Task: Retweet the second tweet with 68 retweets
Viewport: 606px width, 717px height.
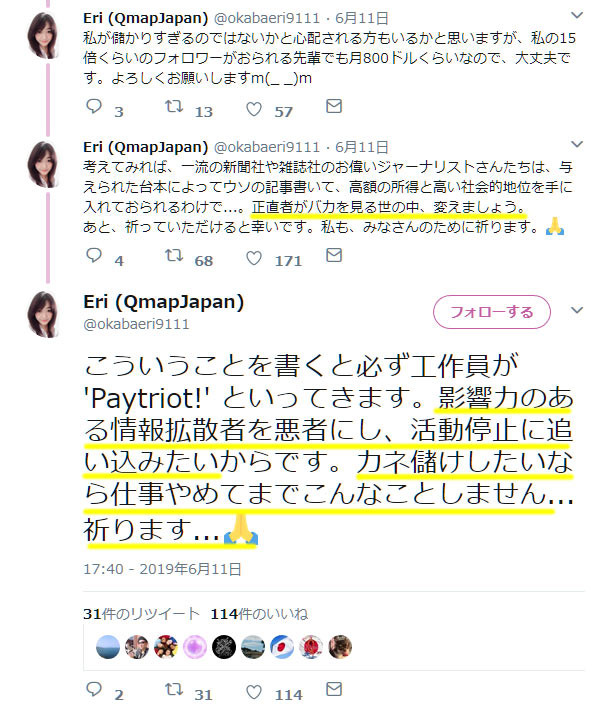Action: tap(174, 256)
